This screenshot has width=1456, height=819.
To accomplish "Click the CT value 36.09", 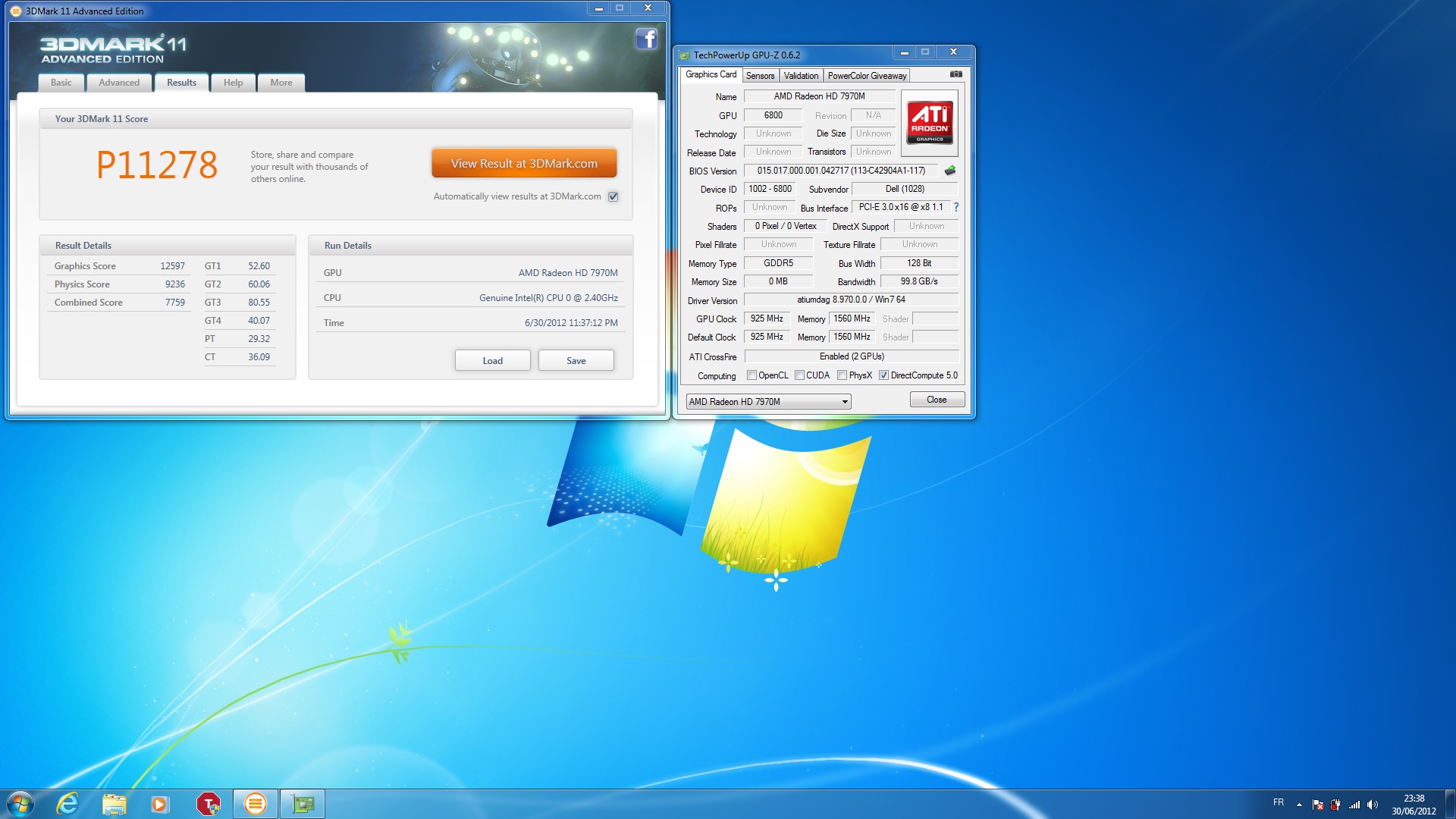I will tap(259, 357).
